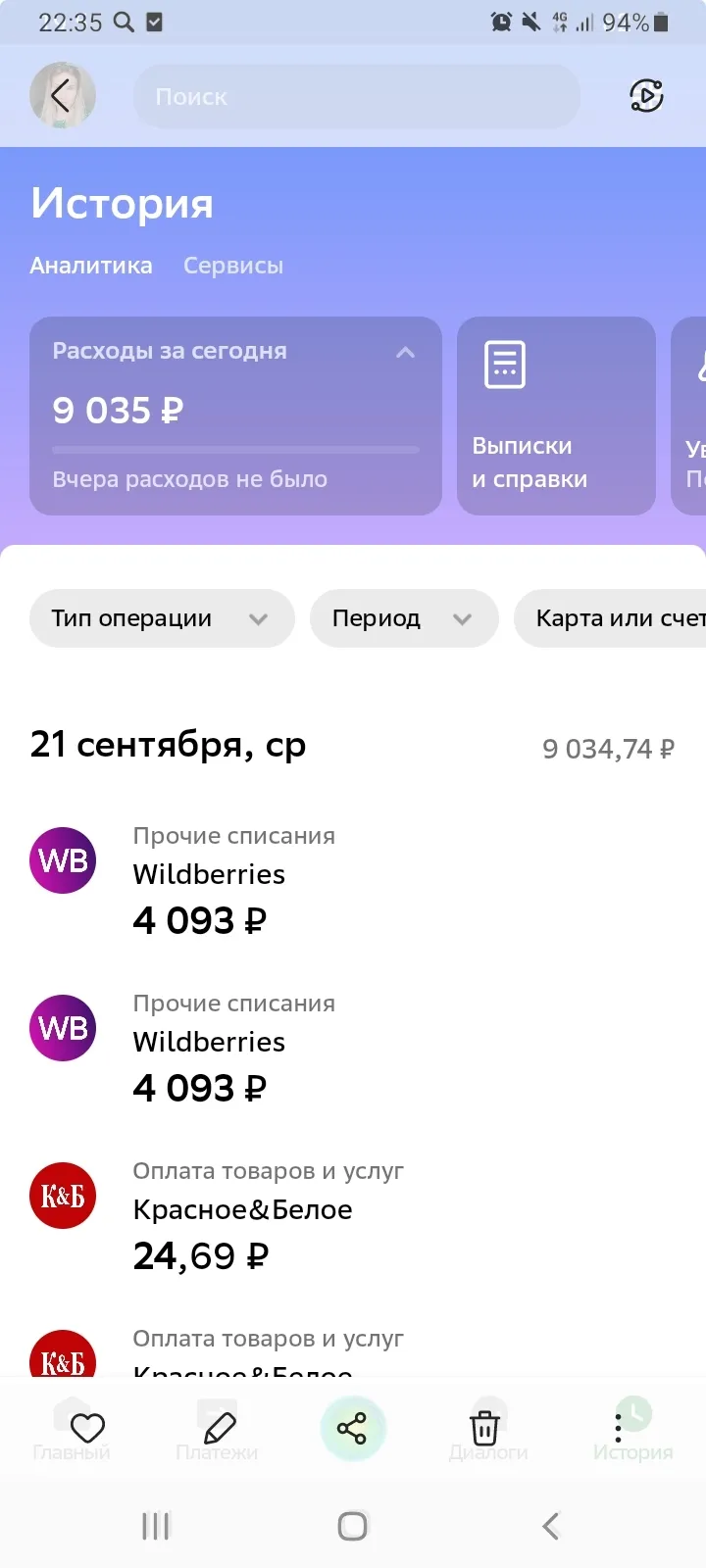Tap the trash delete icon
The image size is (706, 1568).
484,1428
